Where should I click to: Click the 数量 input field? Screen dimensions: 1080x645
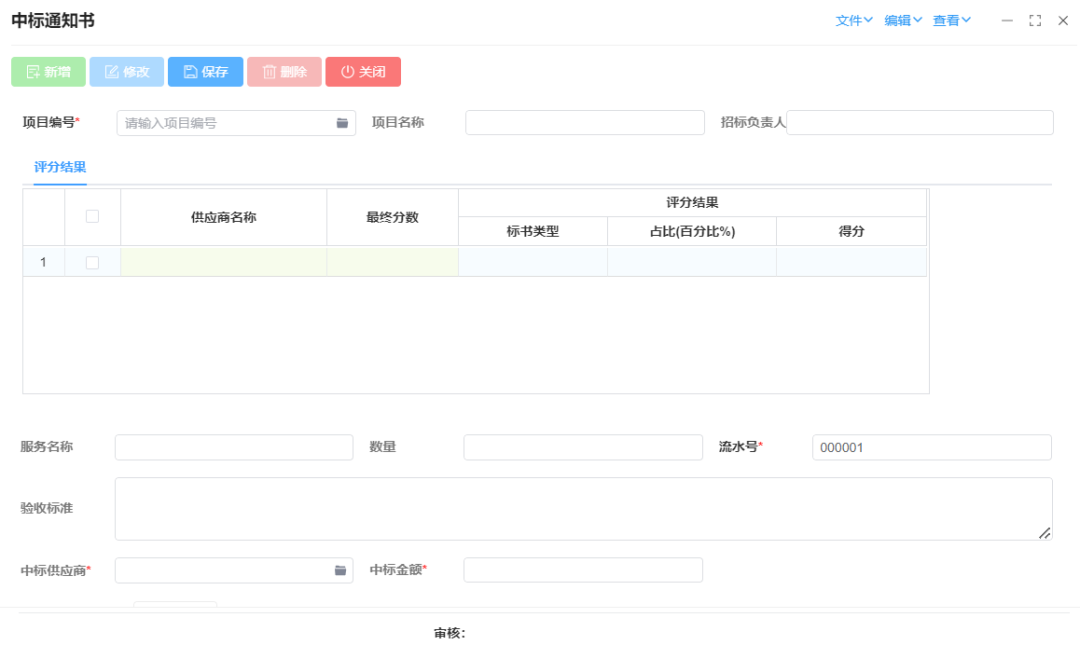point(583,447)
